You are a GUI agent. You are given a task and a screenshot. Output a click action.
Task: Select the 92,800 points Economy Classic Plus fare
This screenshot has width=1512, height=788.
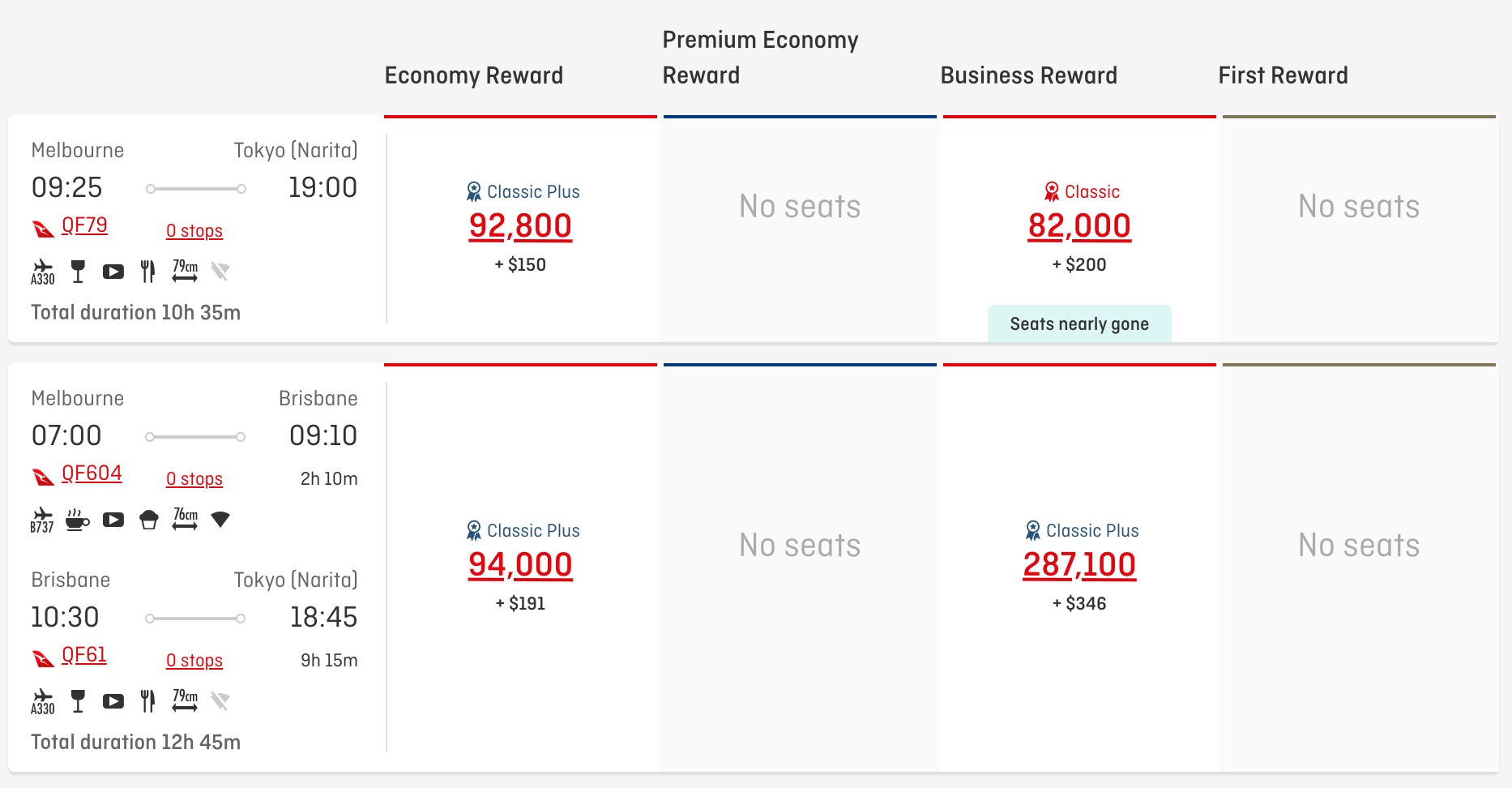coord(520,226)
